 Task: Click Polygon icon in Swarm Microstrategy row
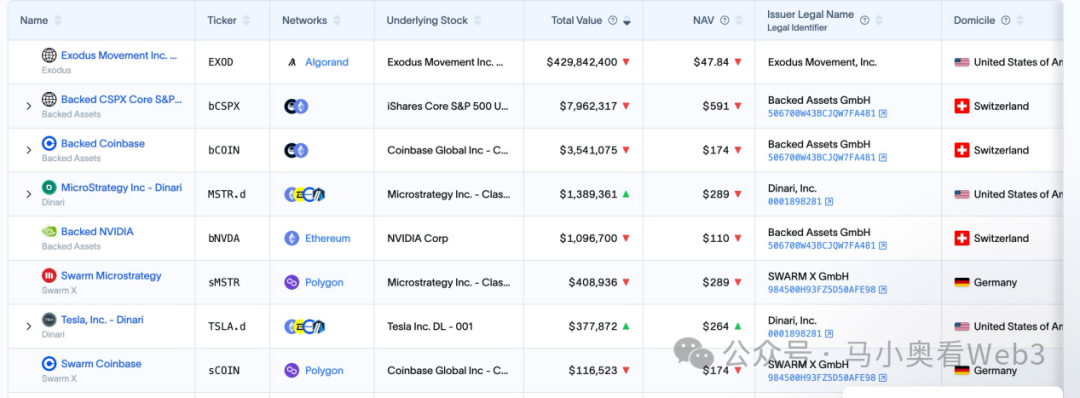[292, 282]
